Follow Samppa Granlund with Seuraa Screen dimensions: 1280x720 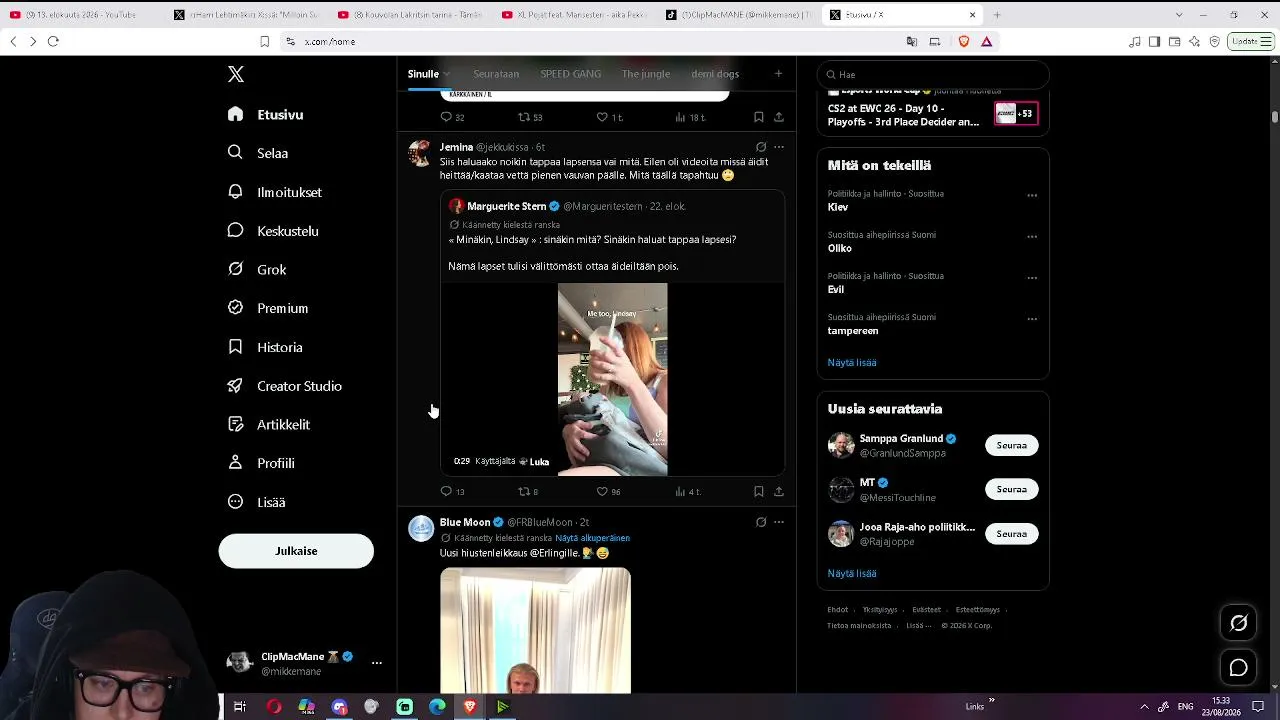coord(1012,445)
